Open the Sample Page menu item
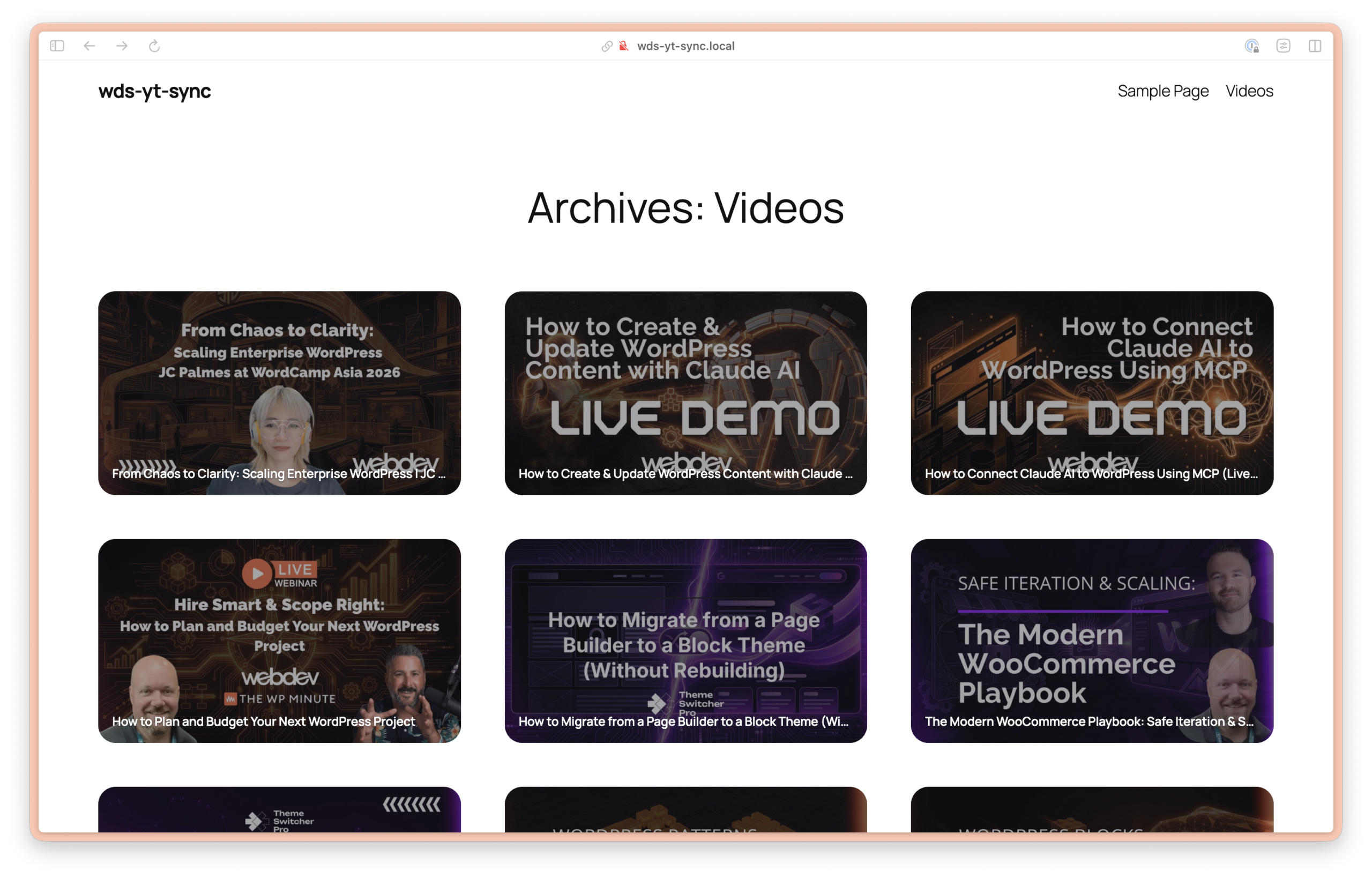This screenshot has height=878, width=1372. click(x=1163, y=91)
